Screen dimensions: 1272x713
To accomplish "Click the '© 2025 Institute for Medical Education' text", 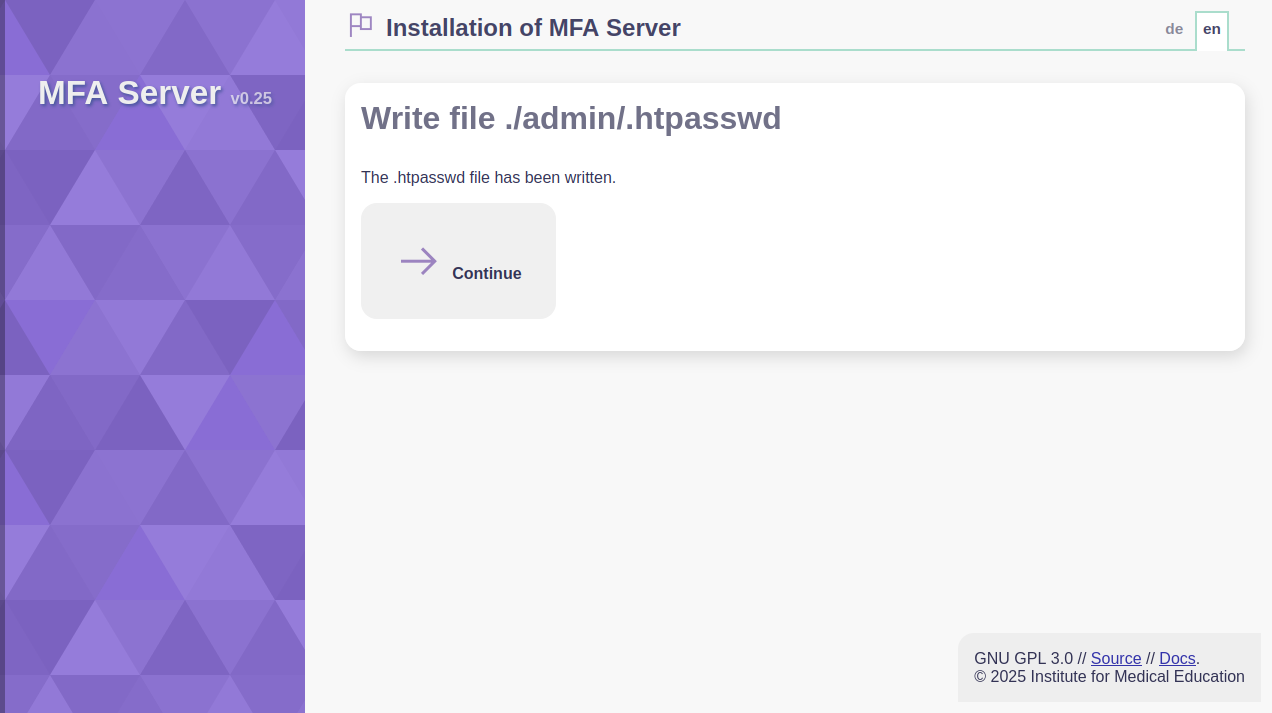I will coord(1109,677).
